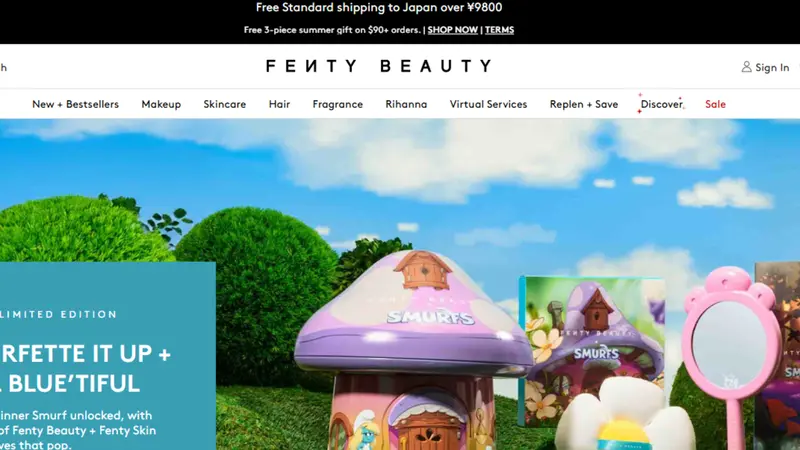Expand the Fragrance category
This screenshot has width=800, height=450.
[x=338, y=104]
